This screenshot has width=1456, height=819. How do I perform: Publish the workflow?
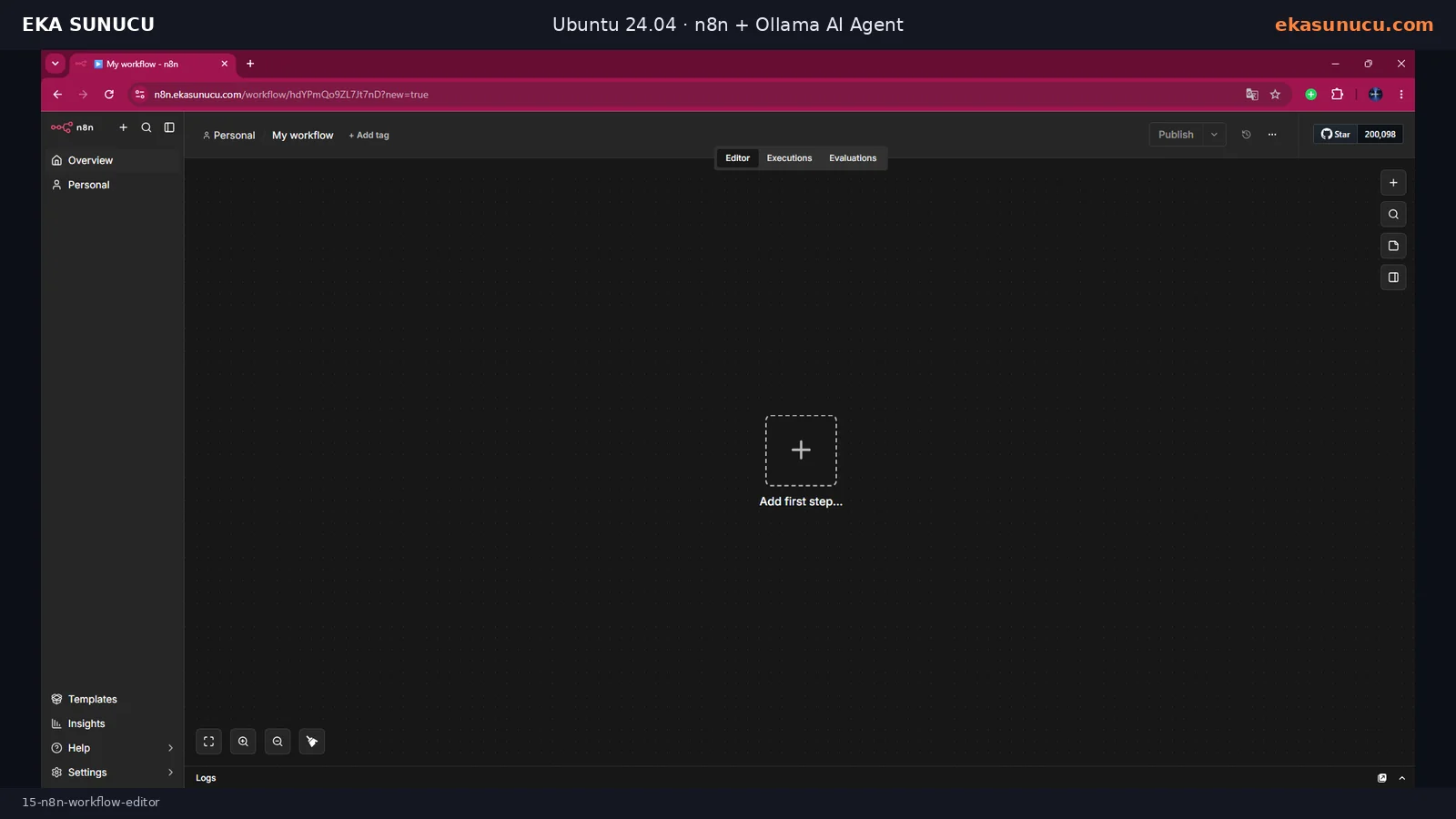(x=1176, y=135)
